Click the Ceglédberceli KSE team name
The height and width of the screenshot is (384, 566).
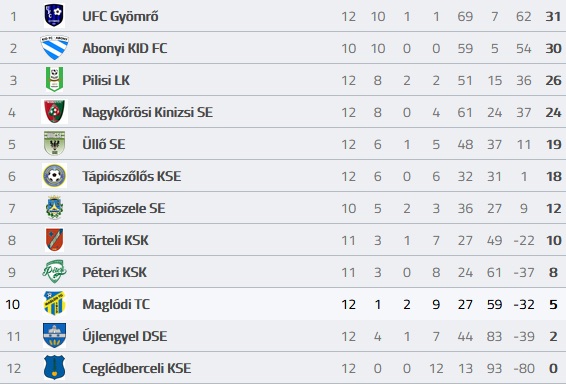click(136, 368)
